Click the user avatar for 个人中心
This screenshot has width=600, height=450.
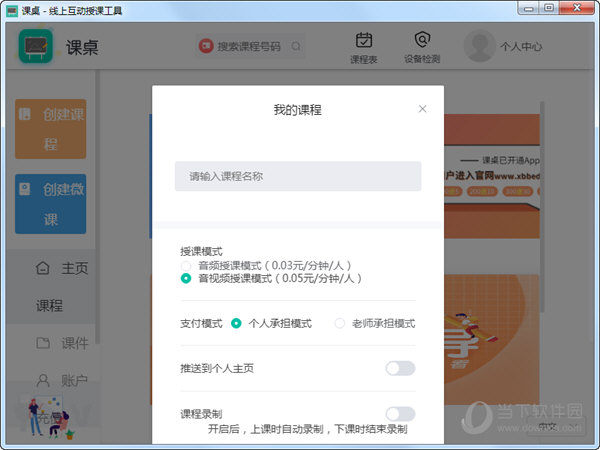(480, 46)
